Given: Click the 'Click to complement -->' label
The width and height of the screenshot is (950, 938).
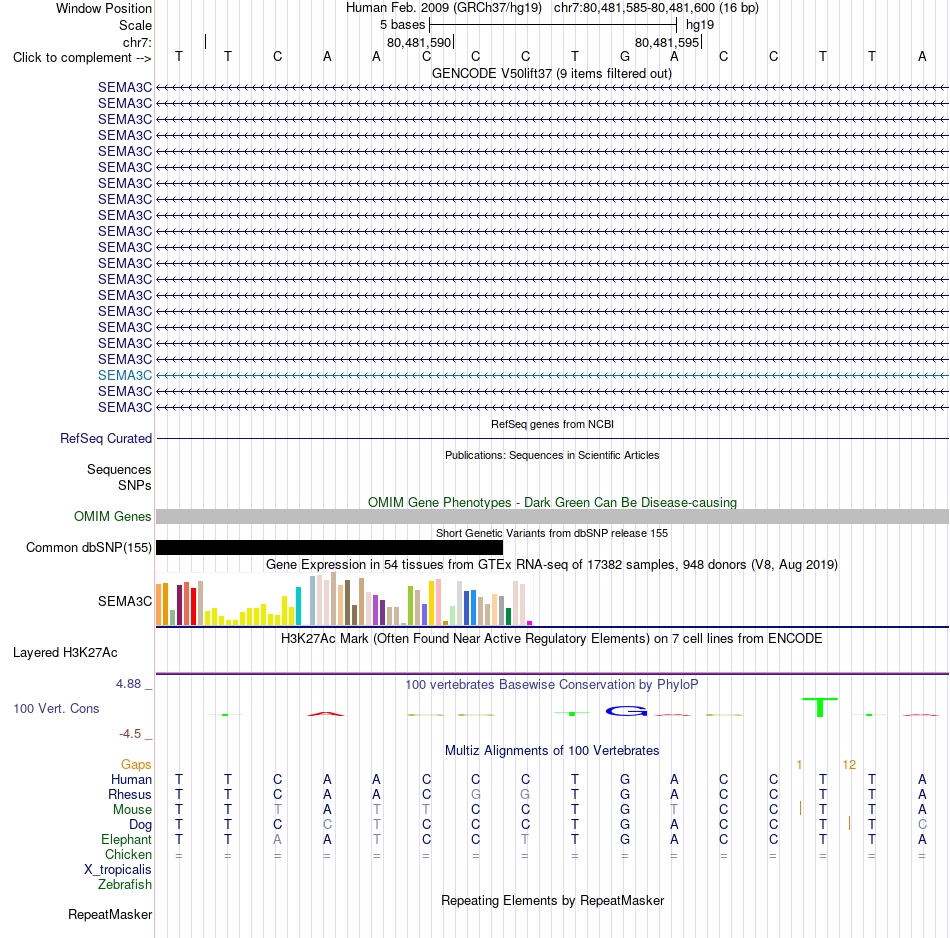Looking at the screenshot, I should pyautogui.click(x=82, y=58).
